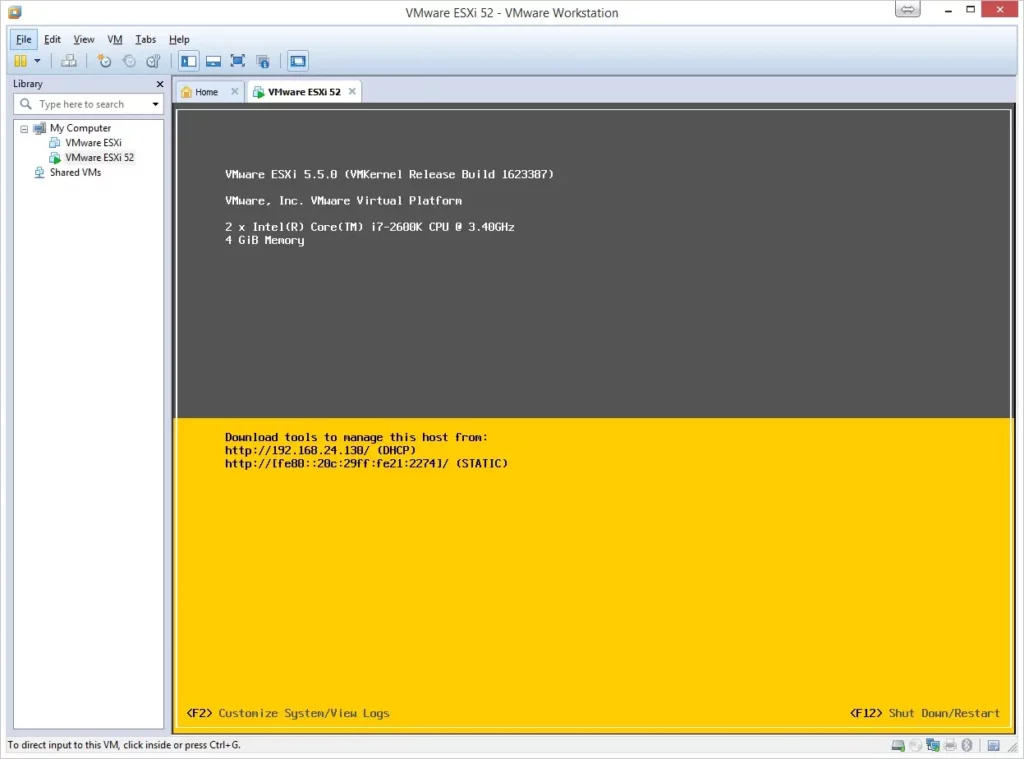Click the Suspend (pause) VM toolbar icon
1024x759 pixels.
tap(20, 61)
